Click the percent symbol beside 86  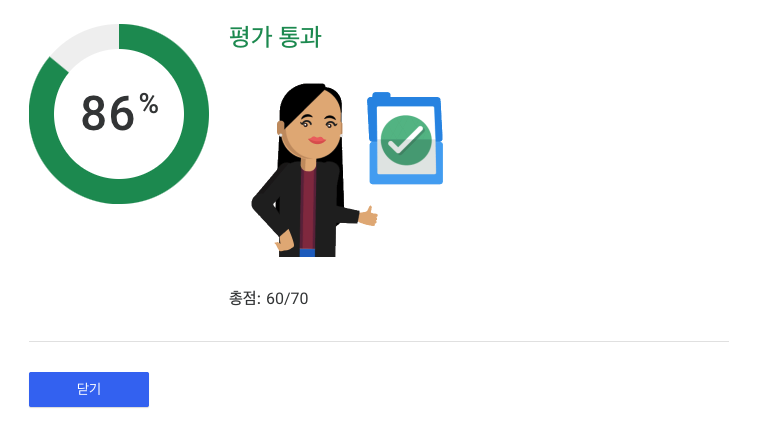[x=149, y=104]
